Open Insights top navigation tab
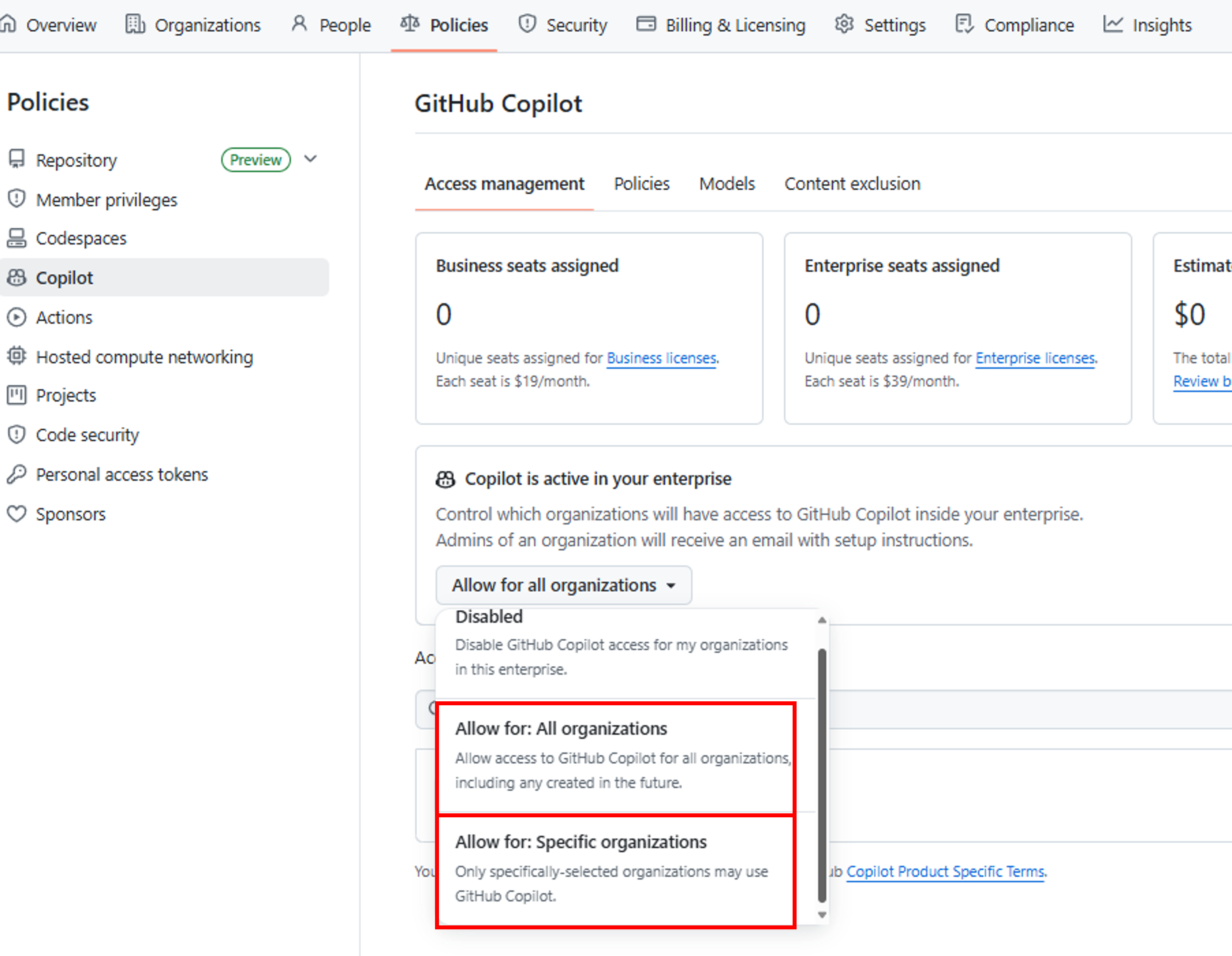This screenshot has height=956, width=1232. (1147, 25)
